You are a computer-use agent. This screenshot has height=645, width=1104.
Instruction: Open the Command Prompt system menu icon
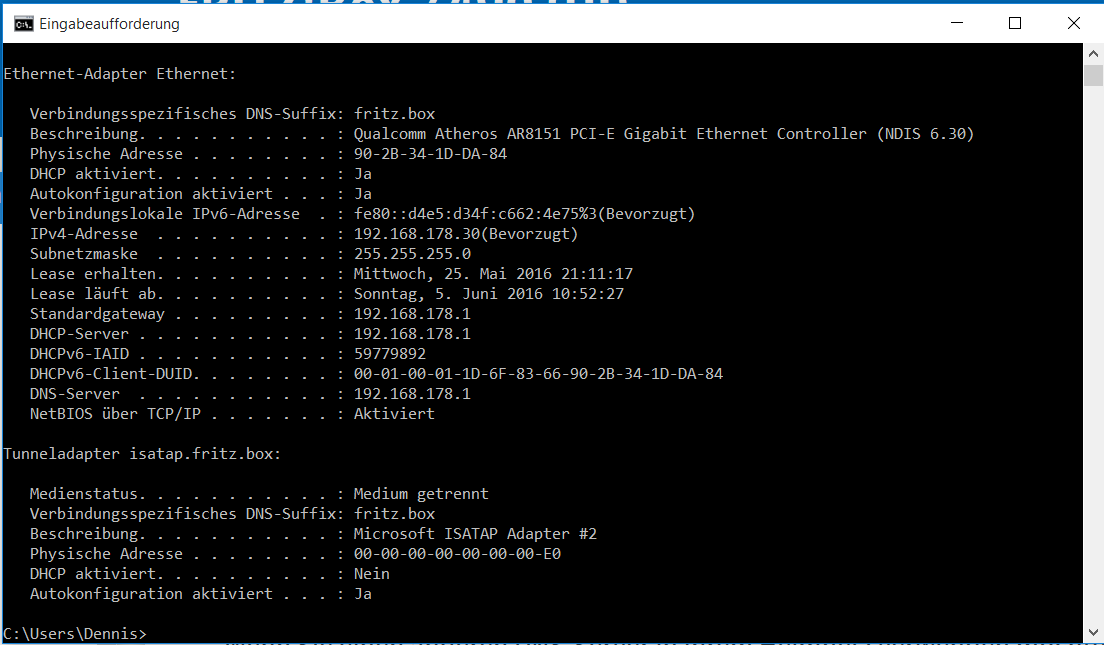click(x=23, y=24)
